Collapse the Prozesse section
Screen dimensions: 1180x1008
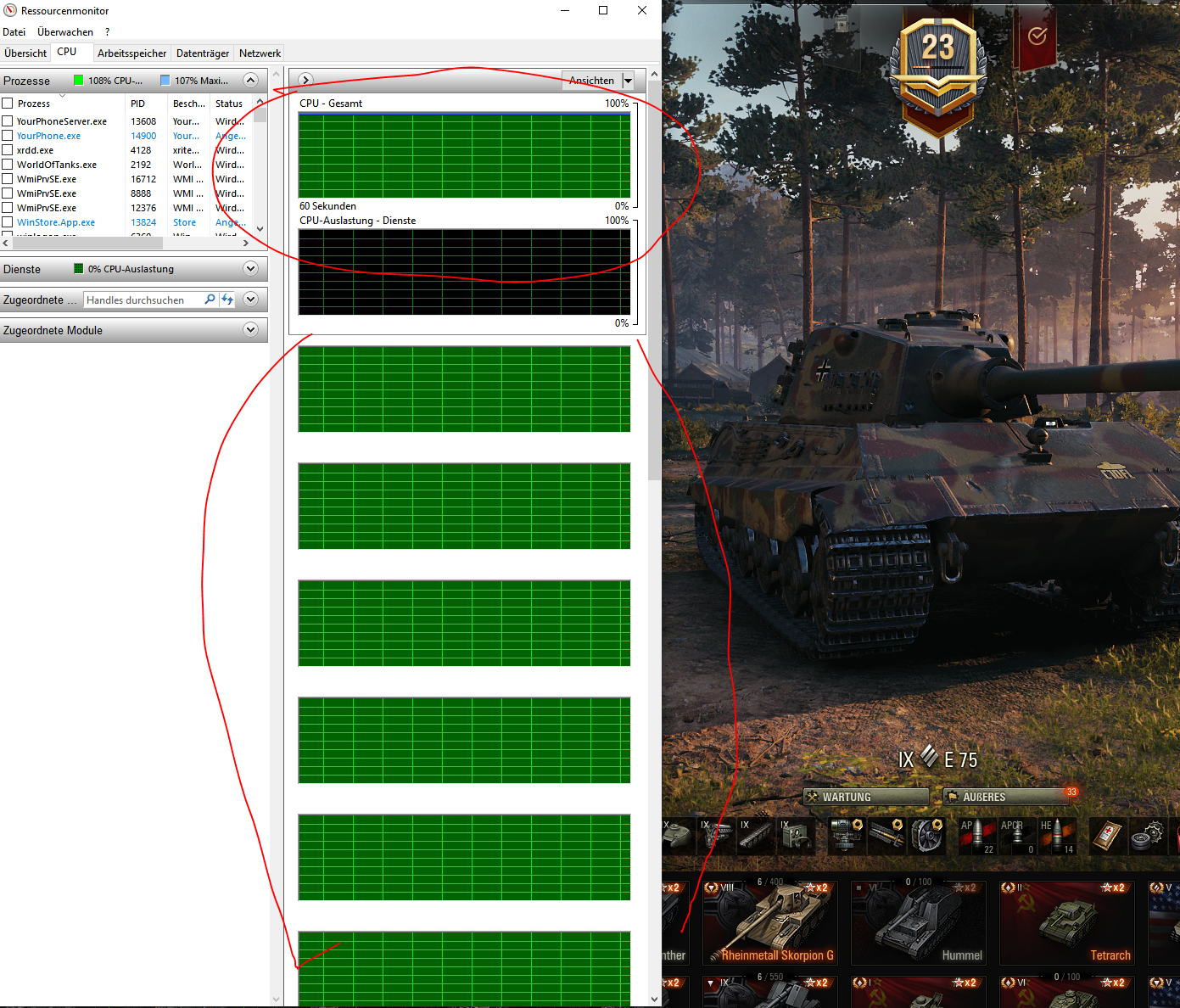click(x=250, y=80)
